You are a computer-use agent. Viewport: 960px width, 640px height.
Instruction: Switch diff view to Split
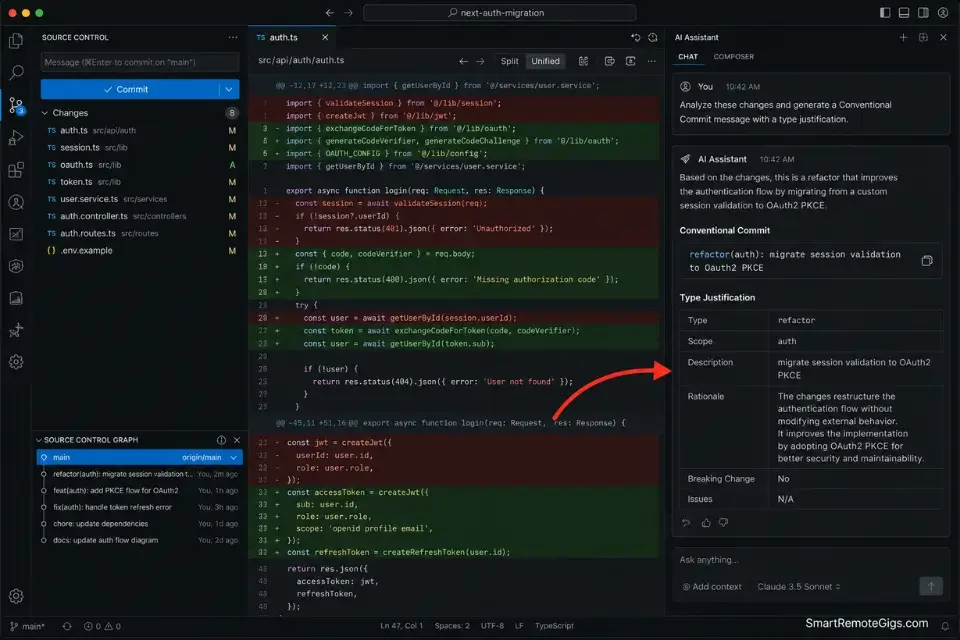(509, 61)
